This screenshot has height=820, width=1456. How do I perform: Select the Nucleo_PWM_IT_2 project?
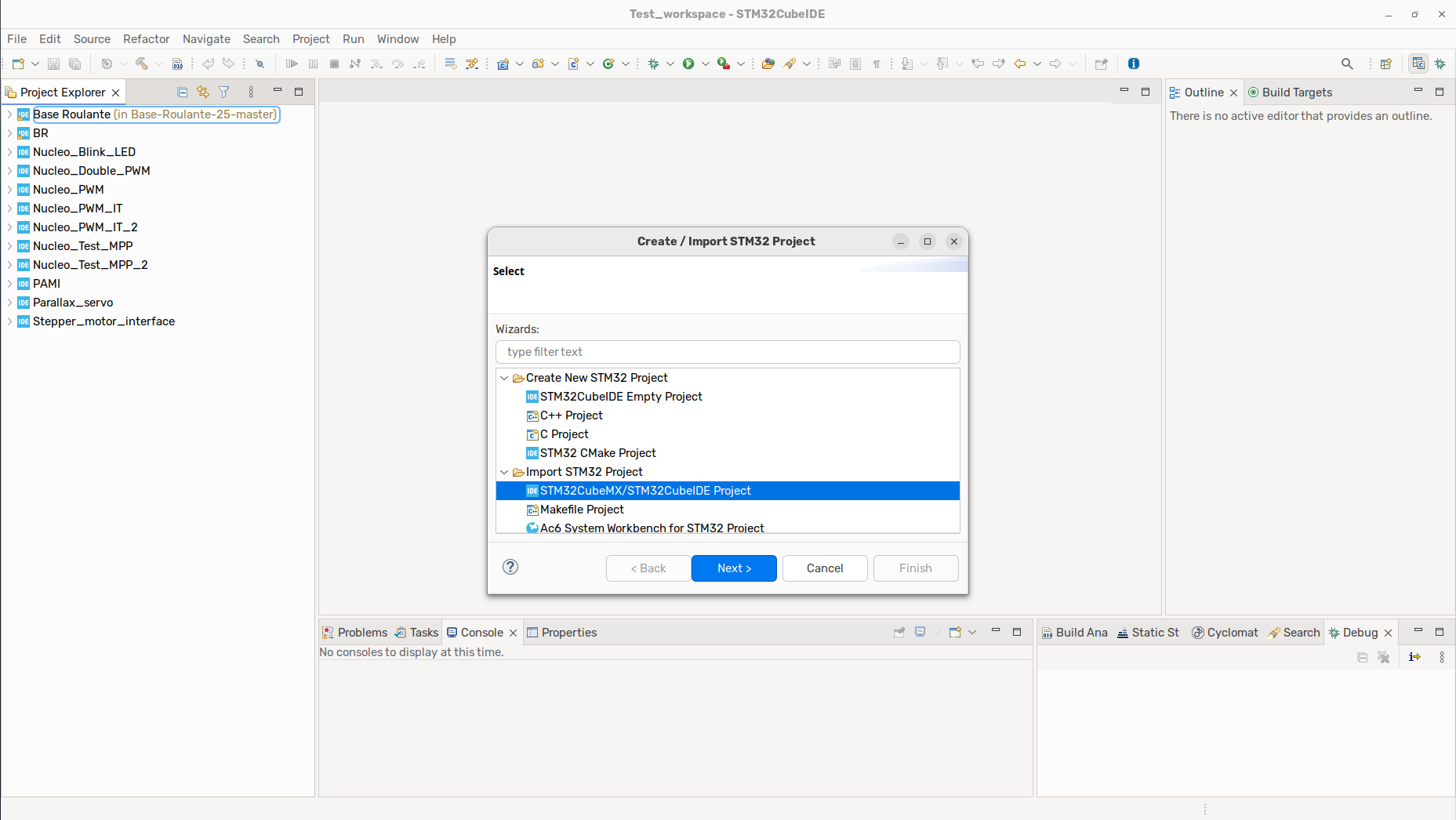[85, 227]
